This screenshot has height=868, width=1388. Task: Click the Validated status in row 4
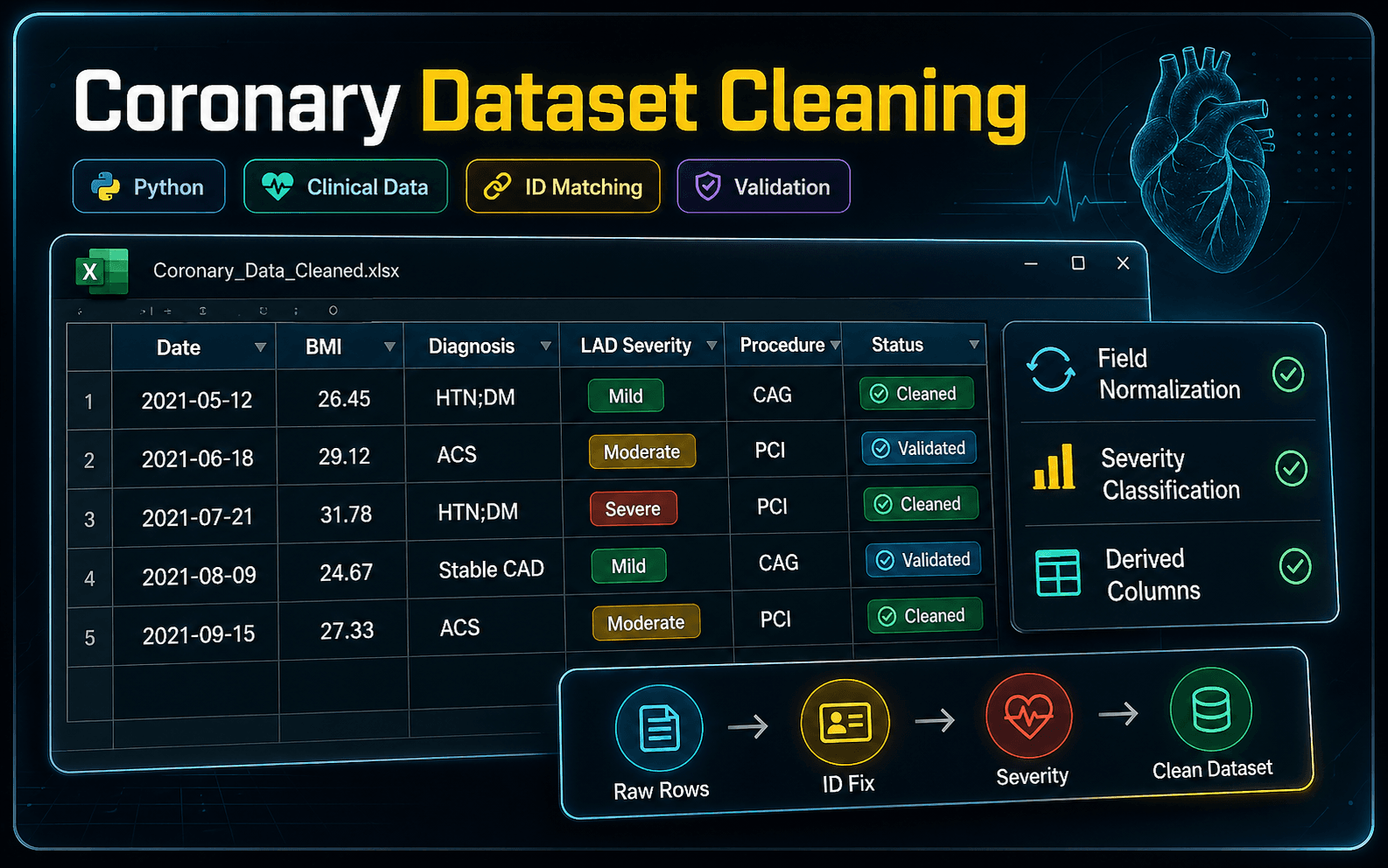923,560
